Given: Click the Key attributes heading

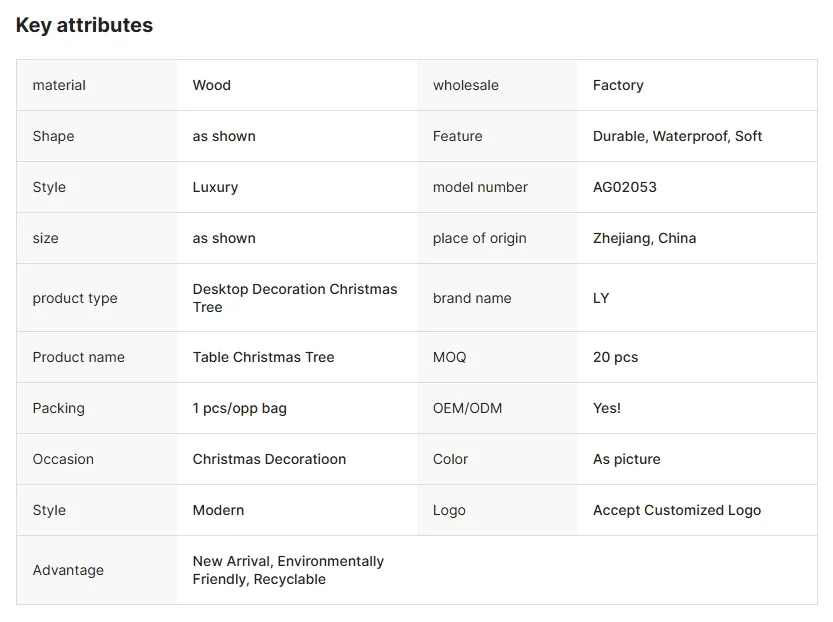Looking at the screenshot, I should coord(84,26).
